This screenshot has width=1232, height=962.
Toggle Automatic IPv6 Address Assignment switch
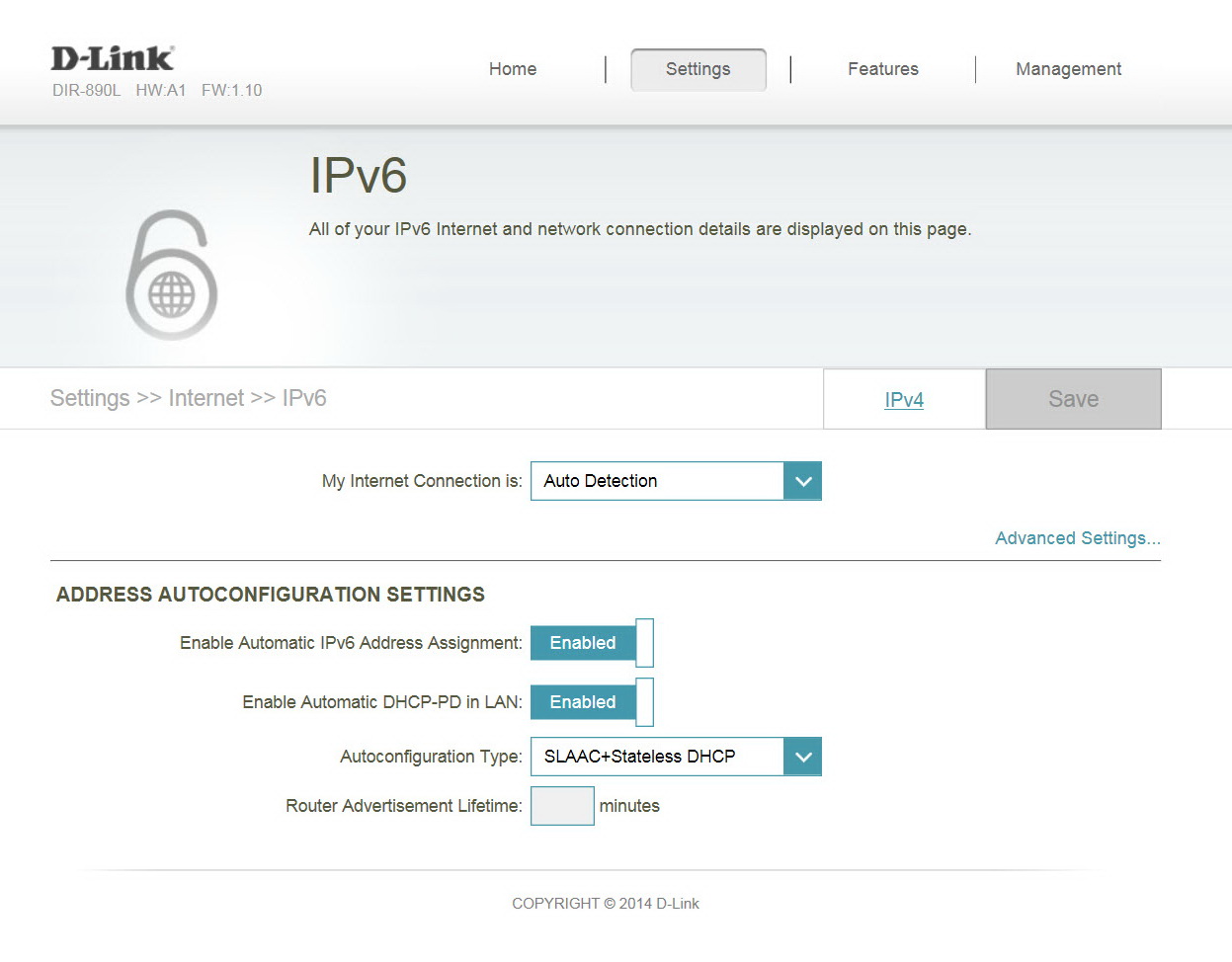click(592, 643)
